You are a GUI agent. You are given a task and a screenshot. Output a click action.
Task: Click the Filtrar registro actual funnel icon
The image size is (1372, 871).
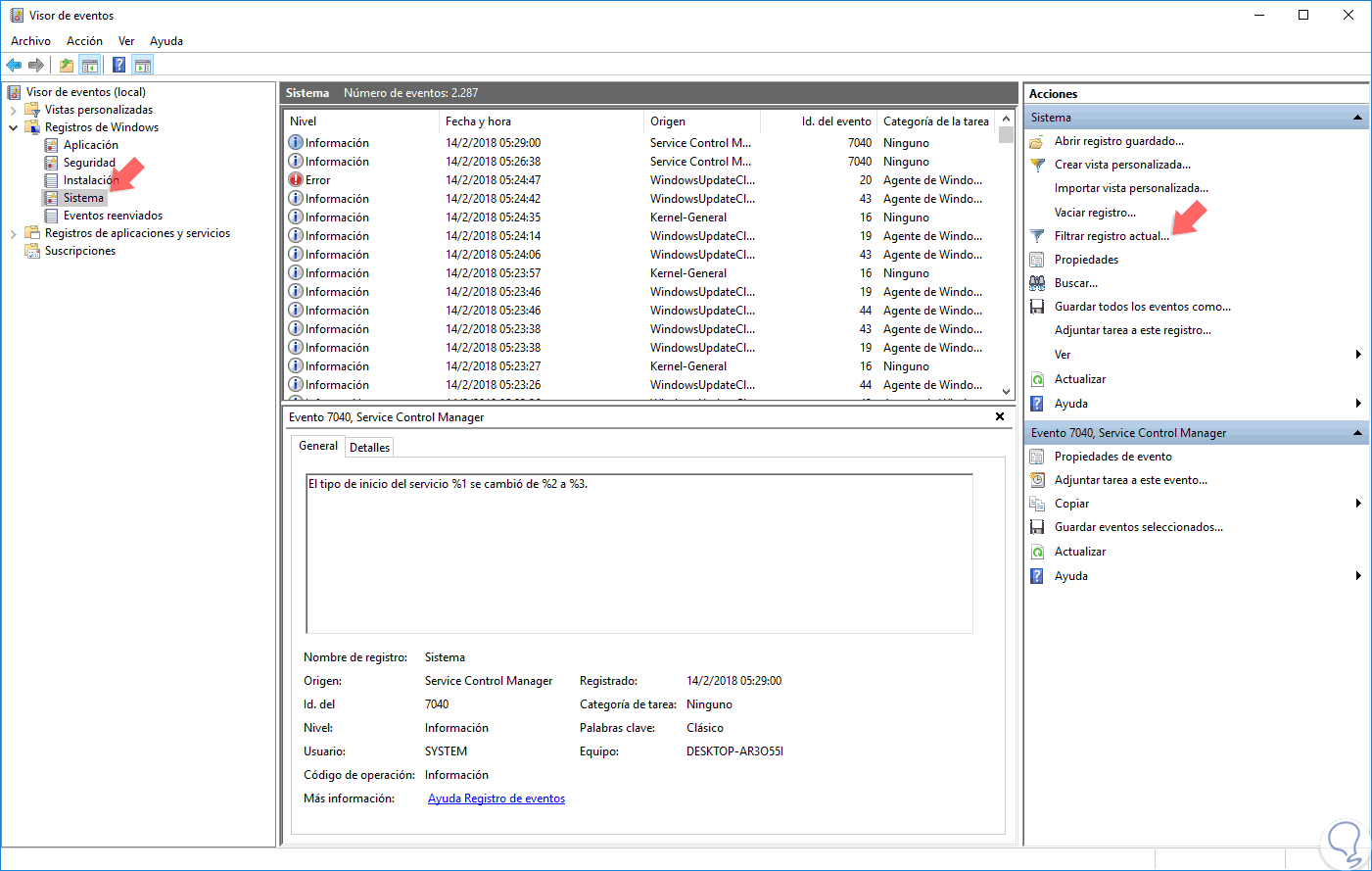(1037, 236)
